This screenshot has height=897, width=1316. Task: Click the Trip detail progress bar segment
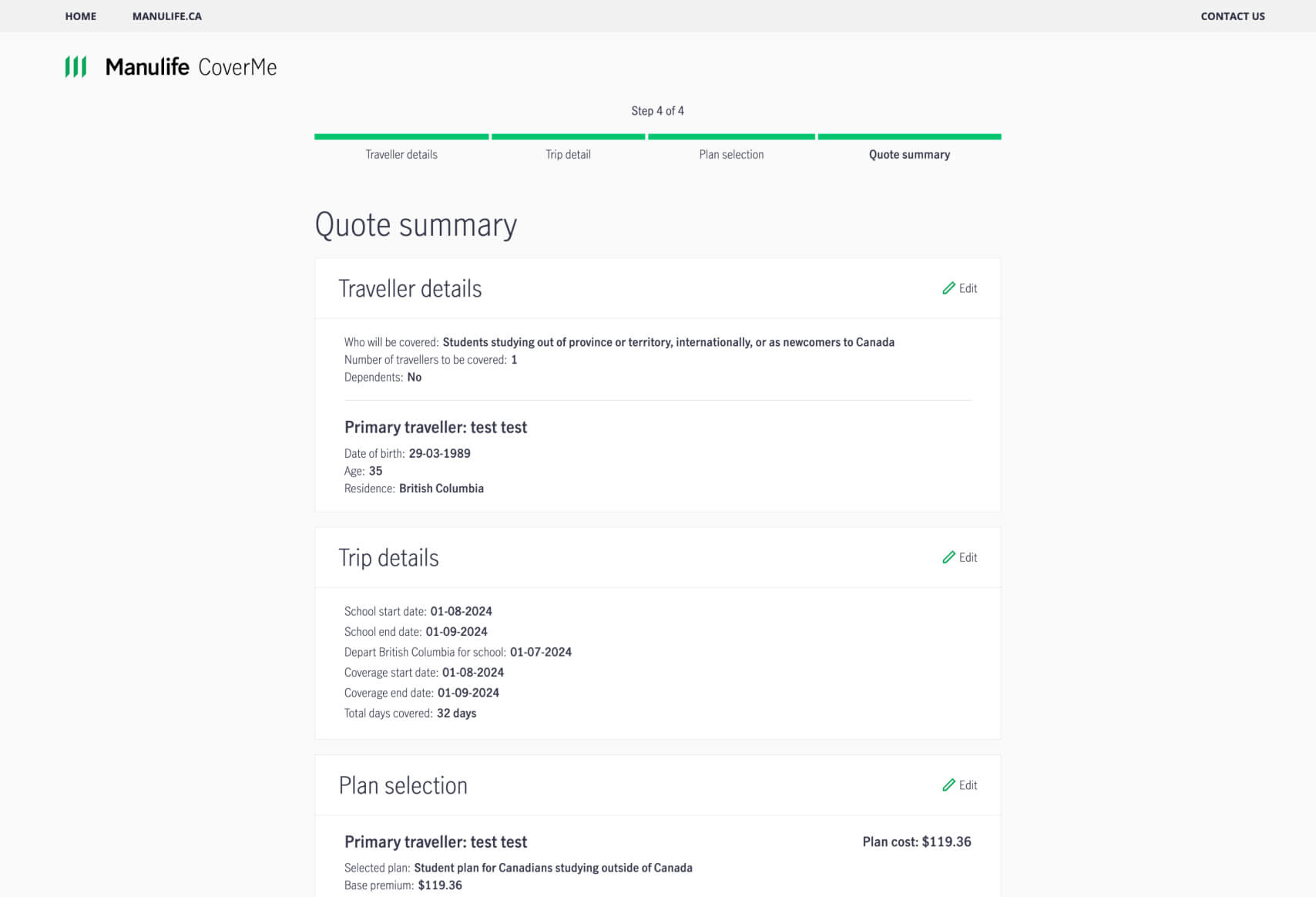tap(568, 137)
